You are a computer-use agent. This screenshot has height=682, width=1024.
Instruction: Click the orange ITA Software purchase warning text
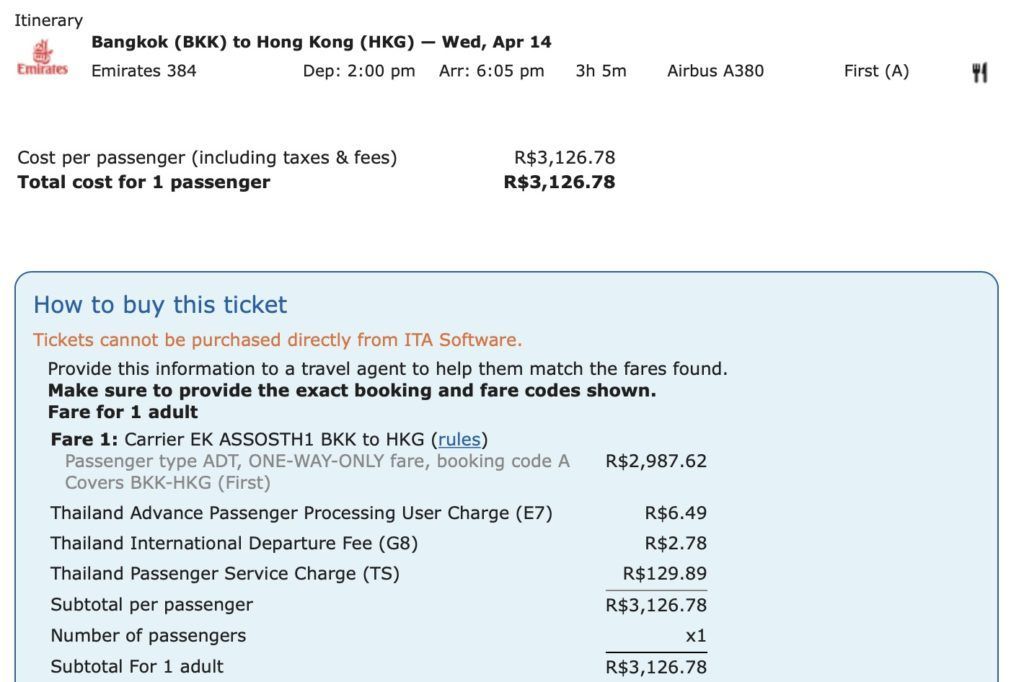click(x=278, y=340)
